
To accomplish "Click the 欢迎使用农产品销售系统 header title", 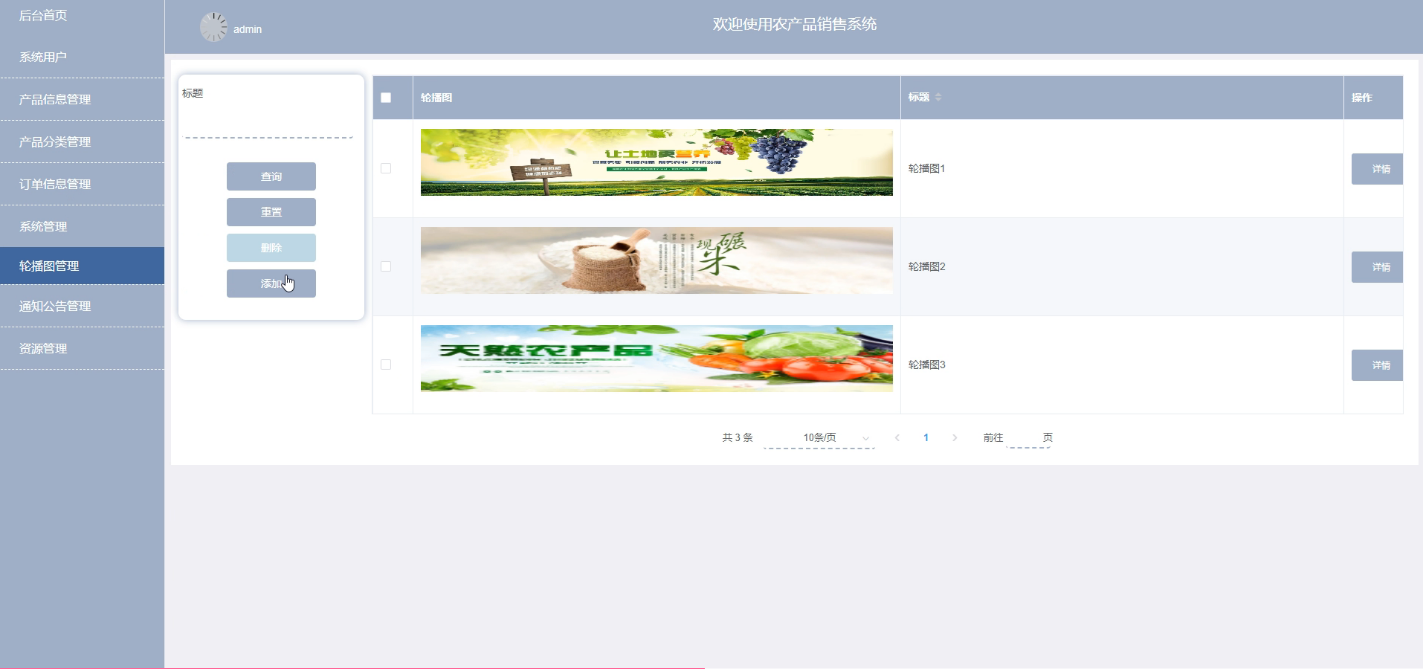I will coord(795,24).
